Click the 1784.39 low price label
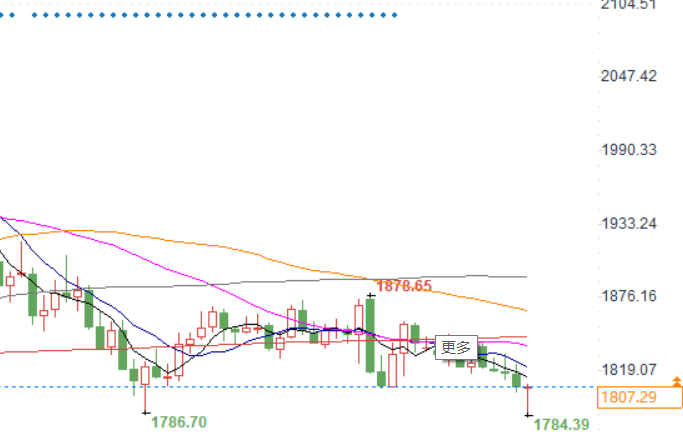 pyautogui.click(x=561, y=425)
